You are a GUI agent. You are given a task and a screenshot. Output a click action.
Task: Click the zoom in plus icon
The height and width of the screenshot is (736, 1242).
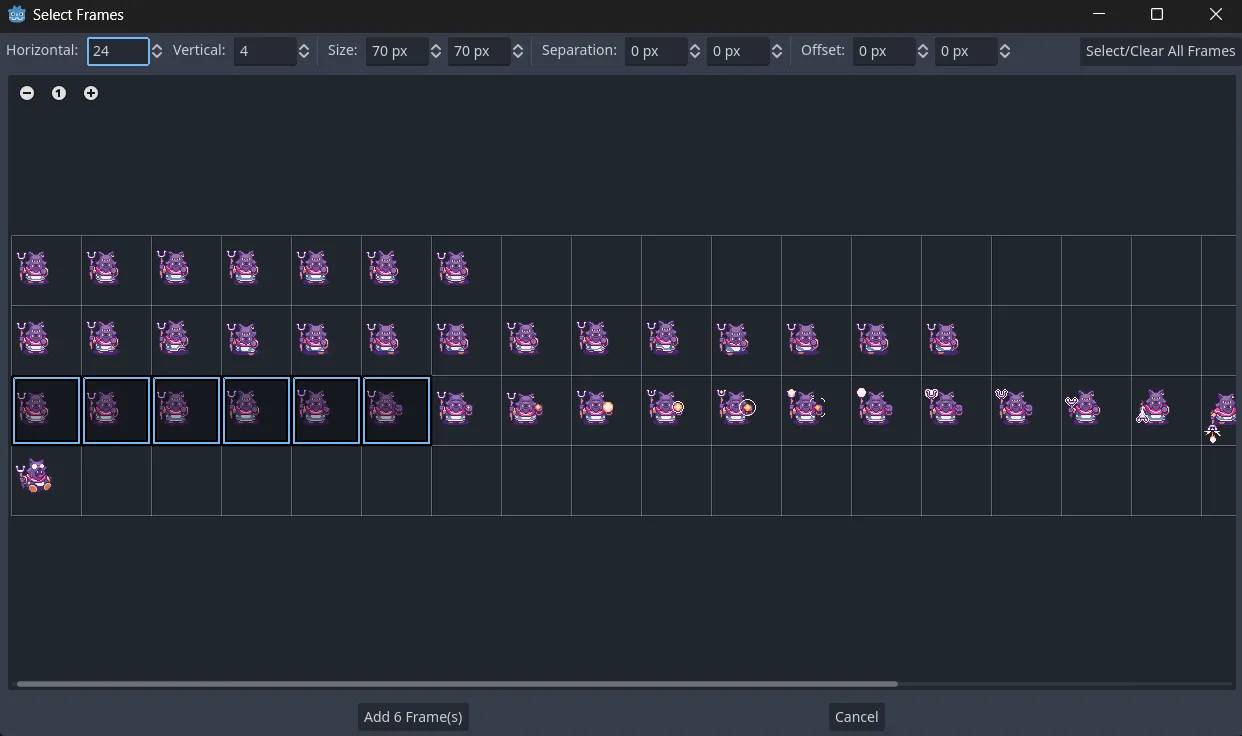[91, 93]
